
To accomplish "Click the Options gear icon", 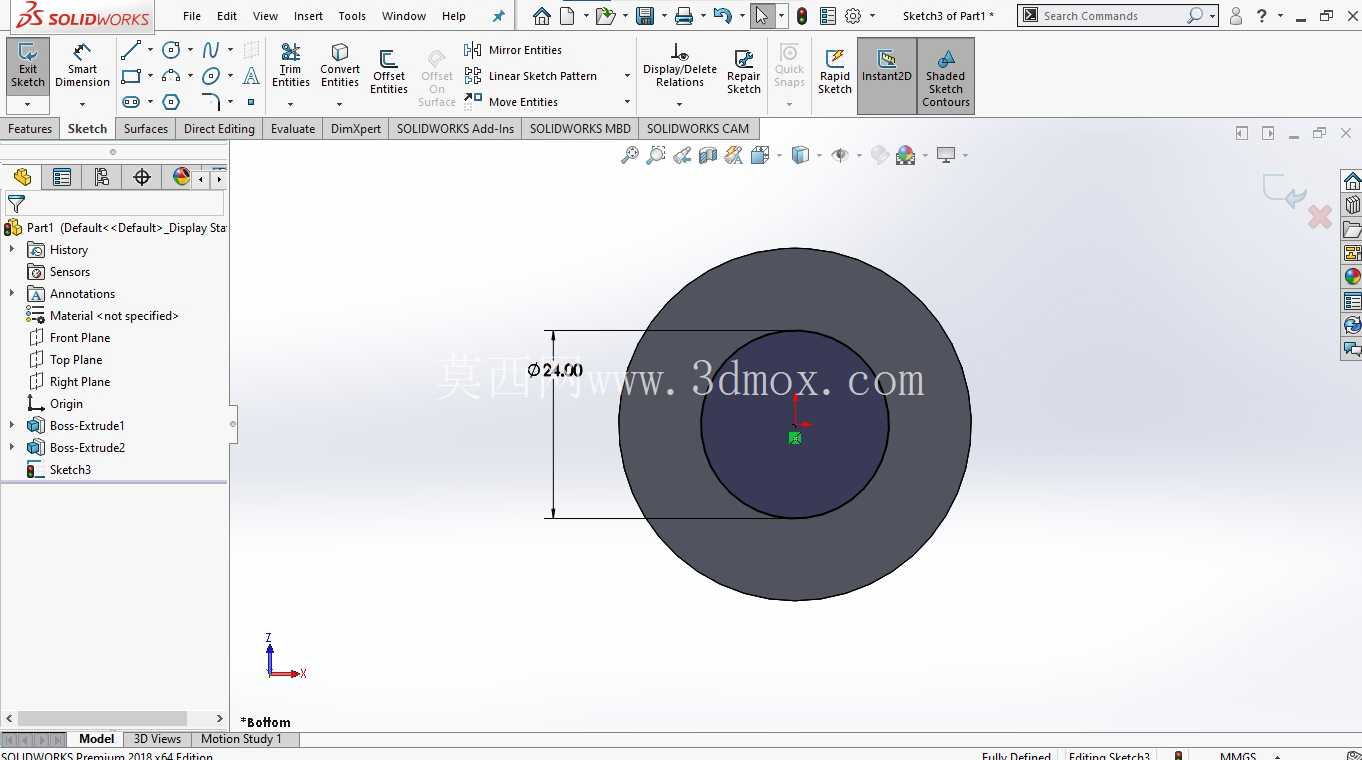I will tap(853, 16).
